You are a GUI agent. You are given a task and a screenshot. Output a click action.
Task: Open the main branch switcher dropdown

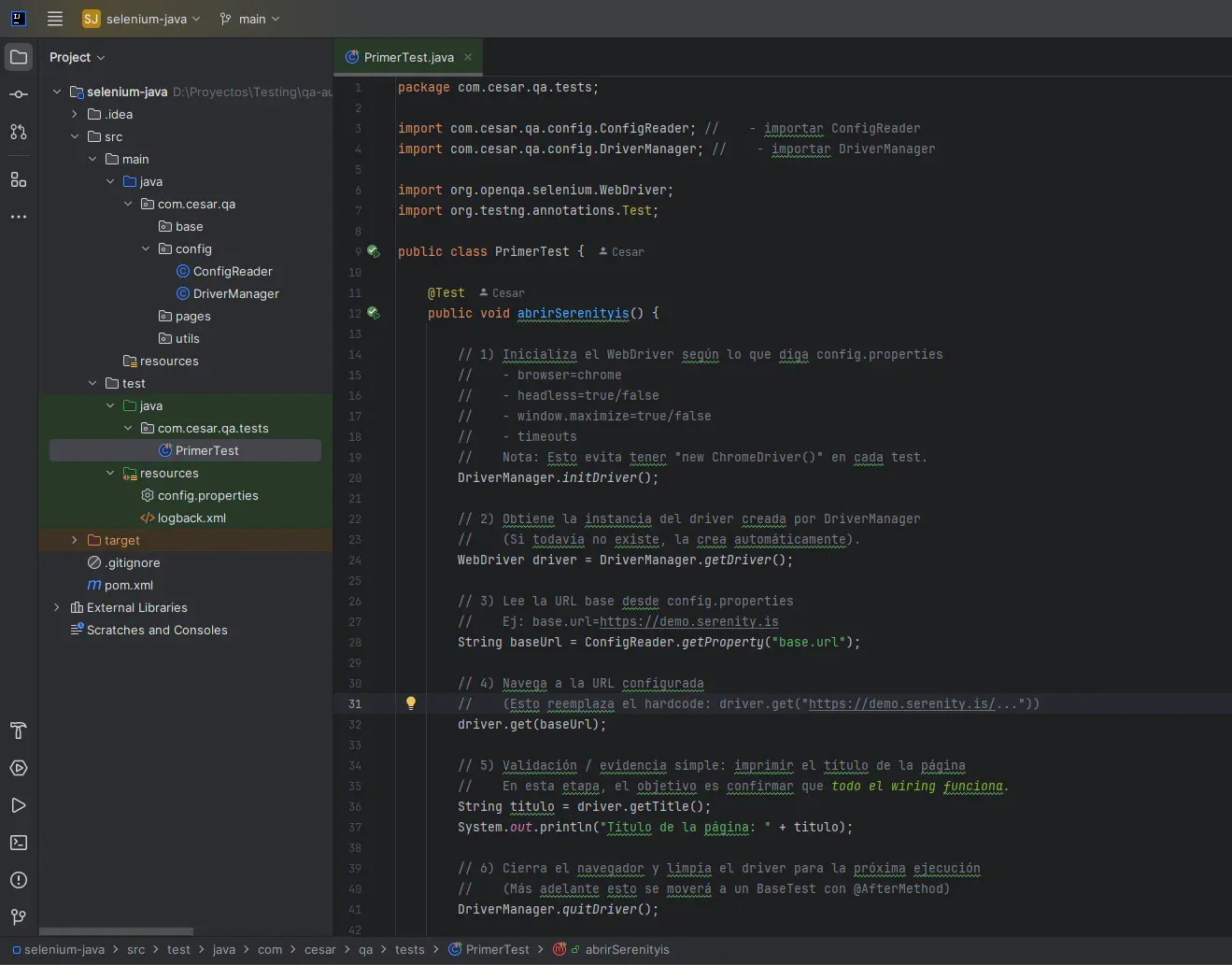point(249,19)
